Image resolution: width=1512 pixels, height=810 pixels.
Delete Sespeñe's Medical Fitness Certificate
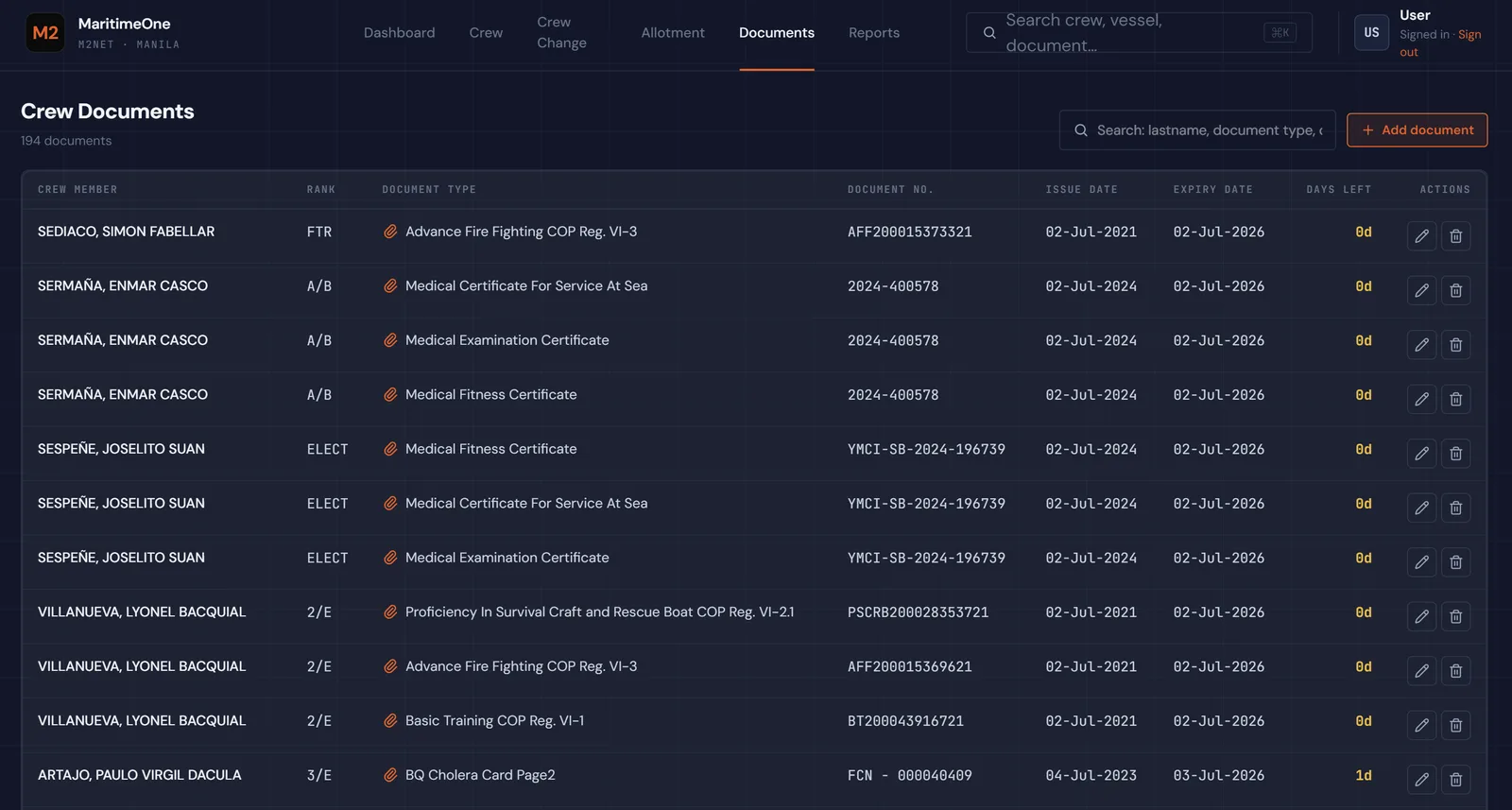(x=1455, y=454)
